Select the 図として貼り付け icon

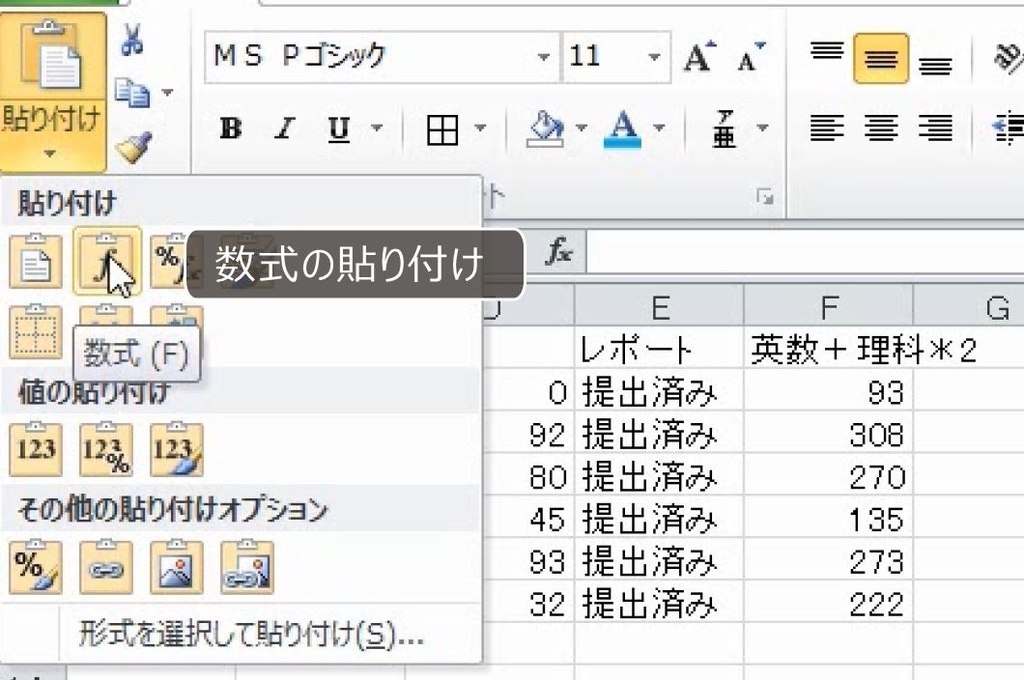[177, 565]
